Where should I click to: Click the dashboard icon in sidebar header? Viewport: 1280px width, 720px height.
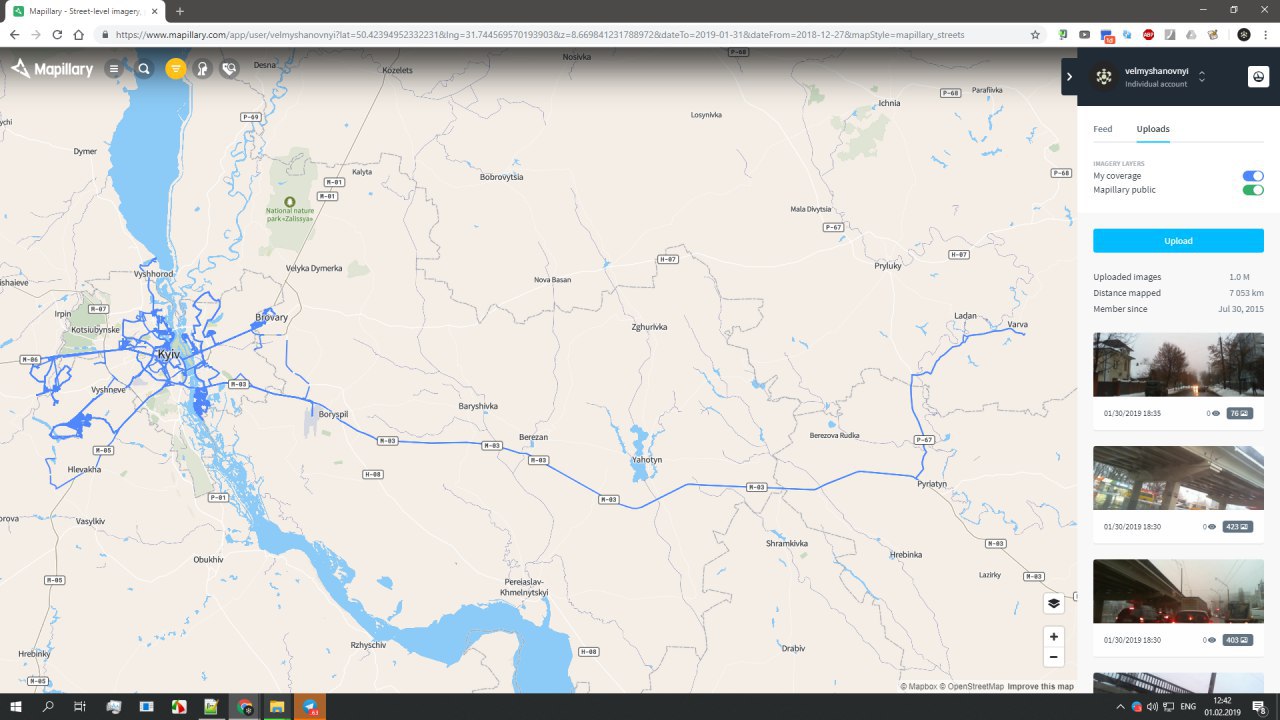(x=1258, y=77)
